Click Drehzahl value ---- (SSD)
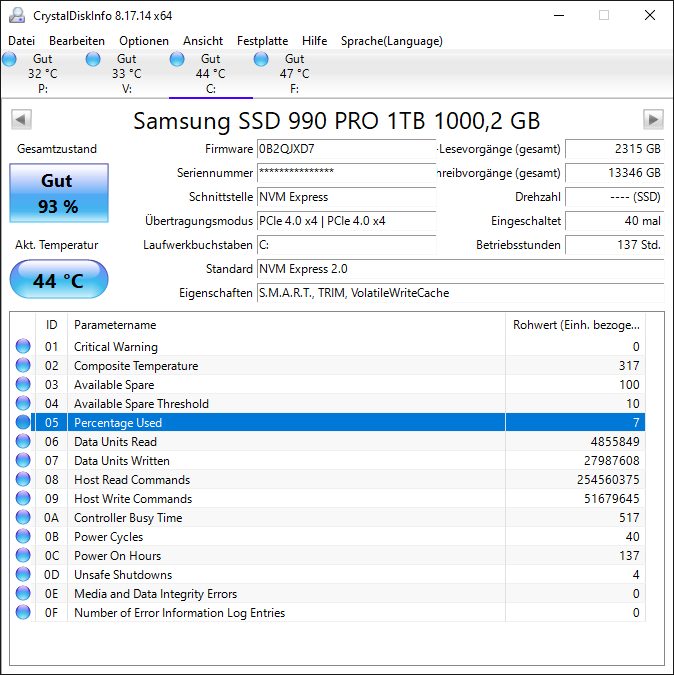Screen dimensions: 674x675 (615, 197)
